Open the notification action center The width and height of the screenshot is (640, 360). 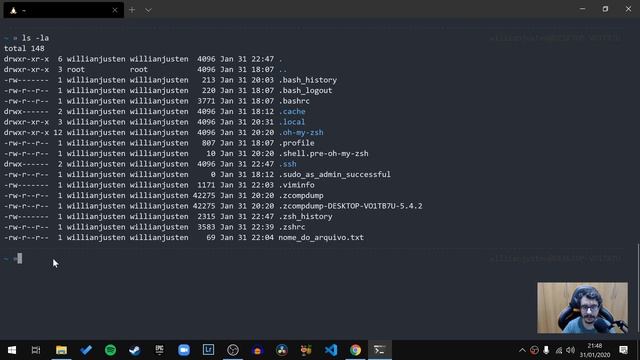click(x=623, y=350)
